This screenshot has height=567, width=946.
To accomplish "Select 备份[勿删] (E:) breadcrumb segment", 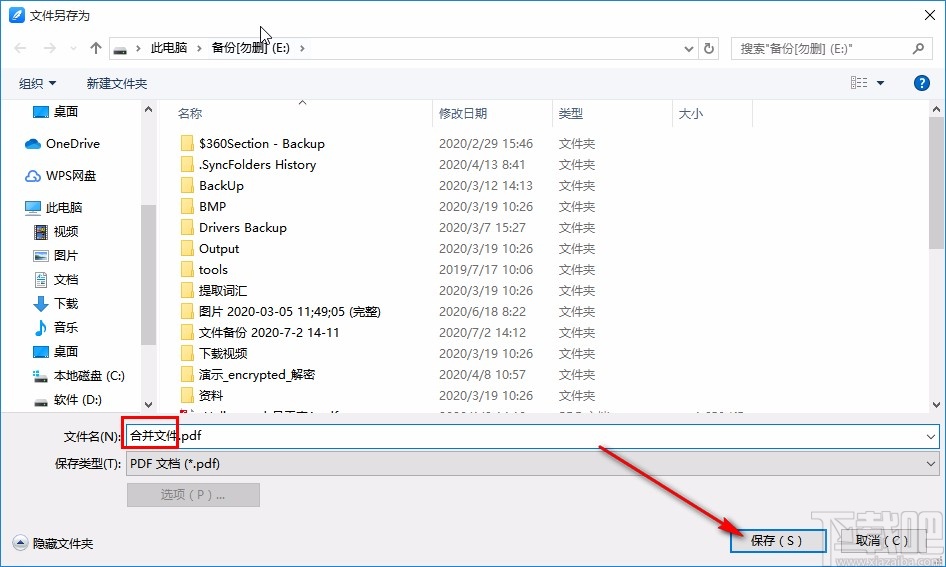I will (250, 48).
